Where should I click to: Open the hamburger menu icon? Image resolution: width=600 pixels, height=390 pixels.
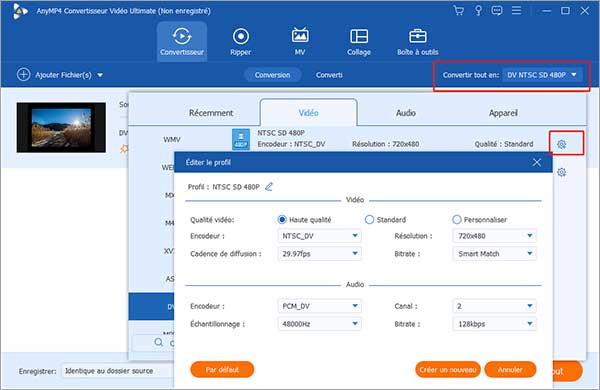(516, 10)
